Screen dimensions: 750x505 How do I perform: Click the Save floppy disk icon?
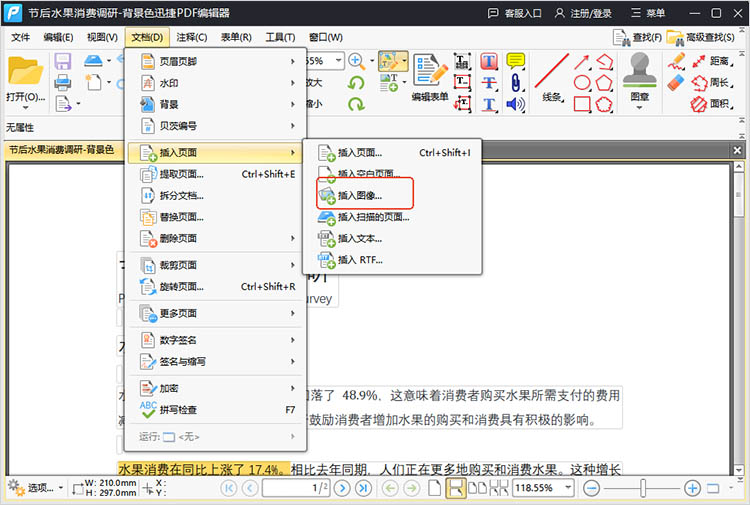pyautogui.click(x=63, y=61)
